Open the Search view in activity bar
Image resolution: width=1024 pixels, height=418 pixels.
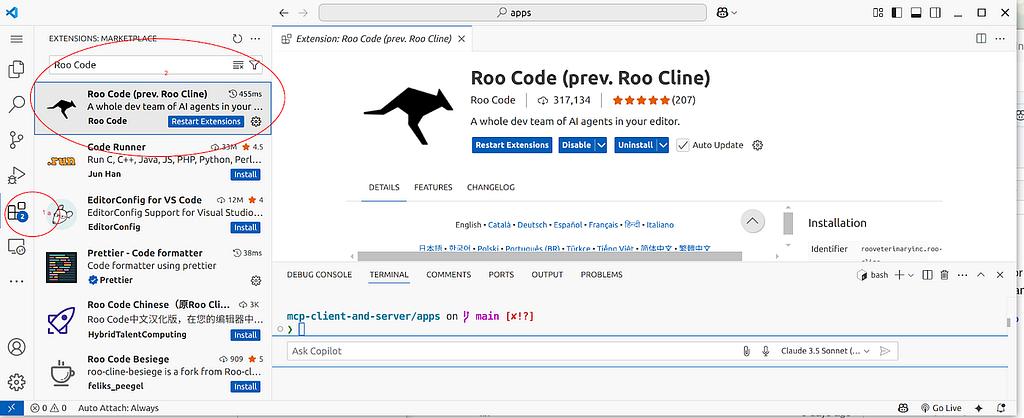coord(16,104)
